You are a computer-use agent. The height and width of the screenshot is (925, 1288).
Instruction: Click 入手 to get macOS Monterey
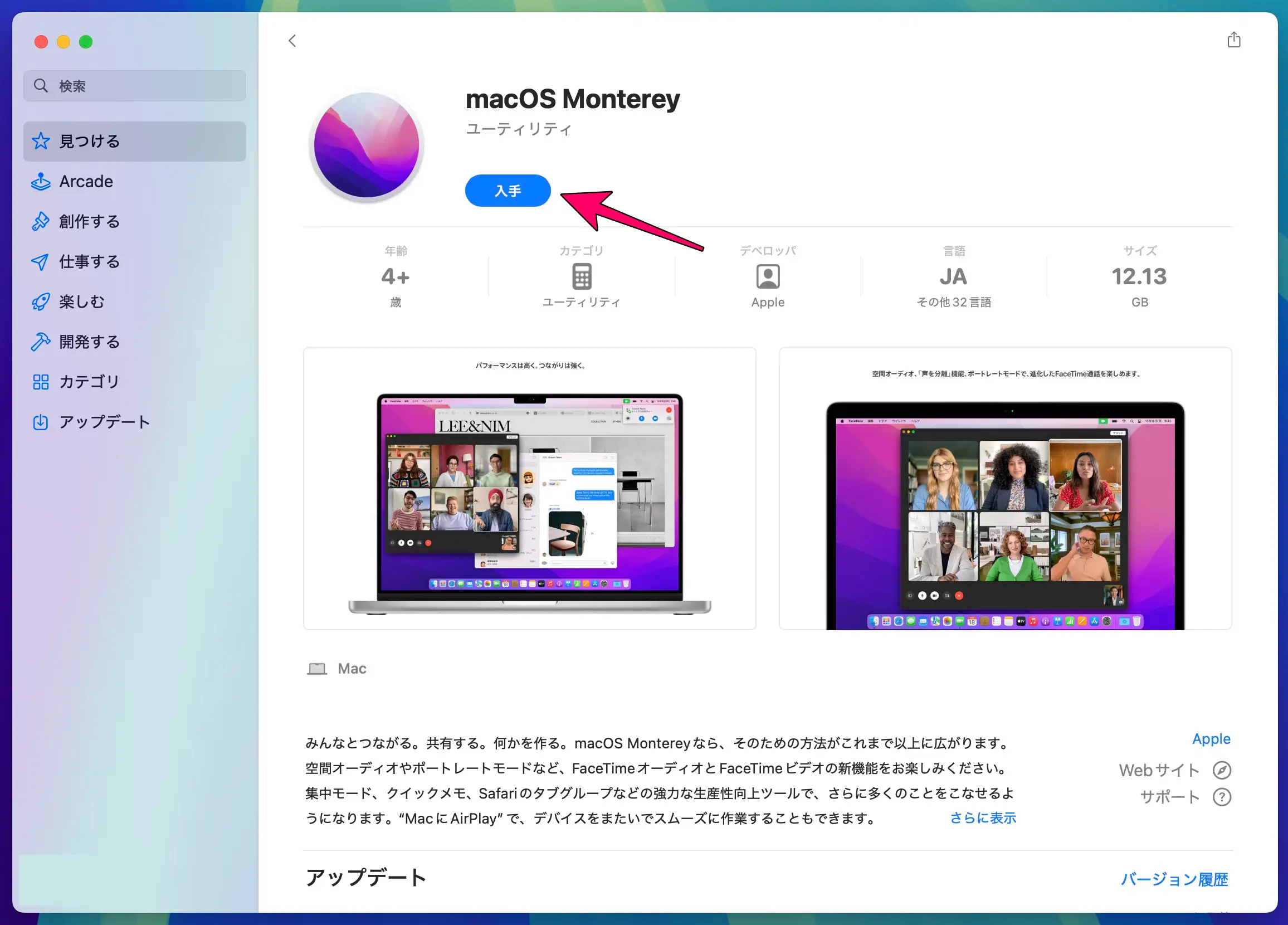[x=507, y=191]
